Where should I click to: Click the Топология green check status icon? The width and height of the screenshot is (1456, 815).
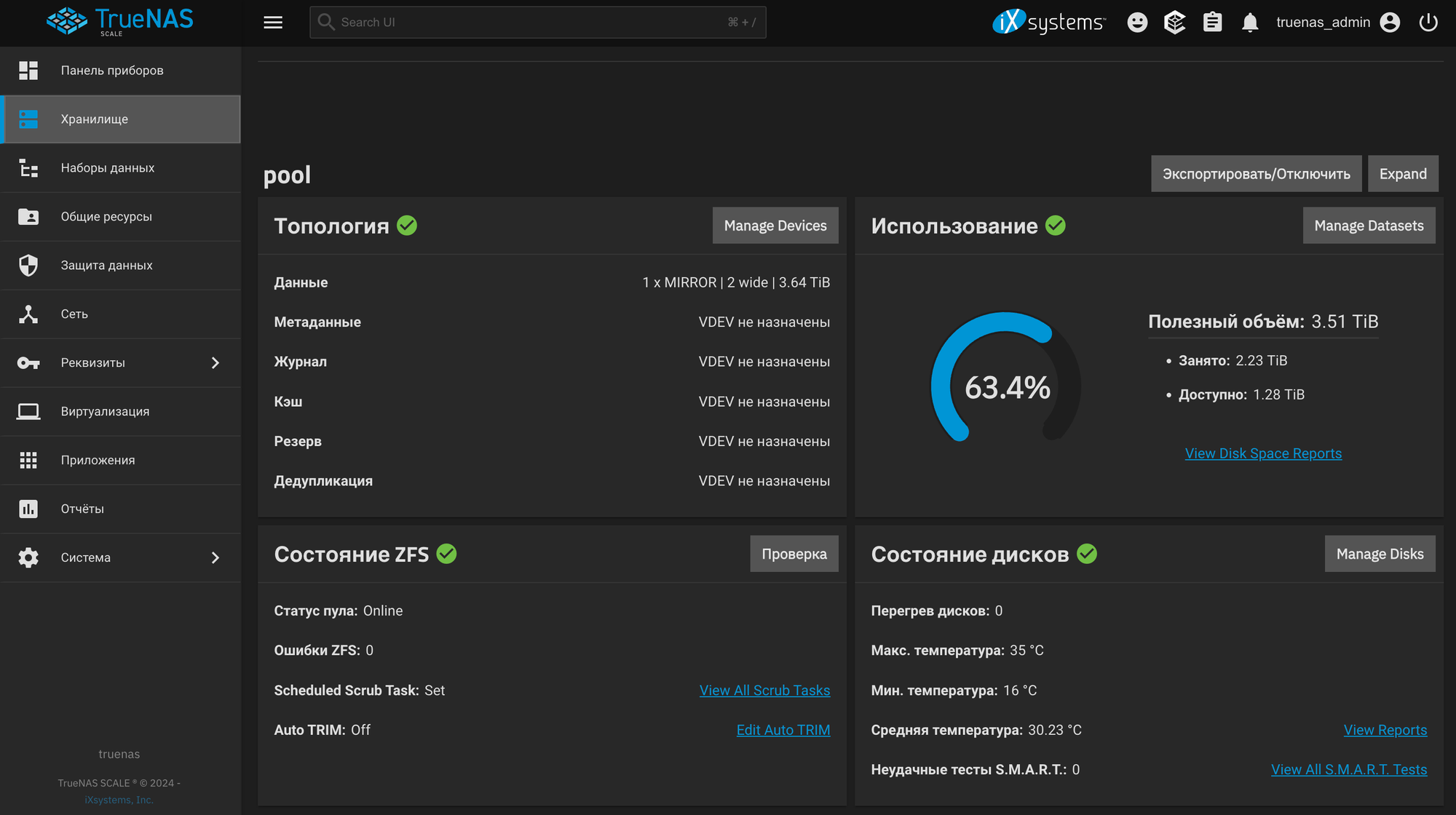(407, 226)
